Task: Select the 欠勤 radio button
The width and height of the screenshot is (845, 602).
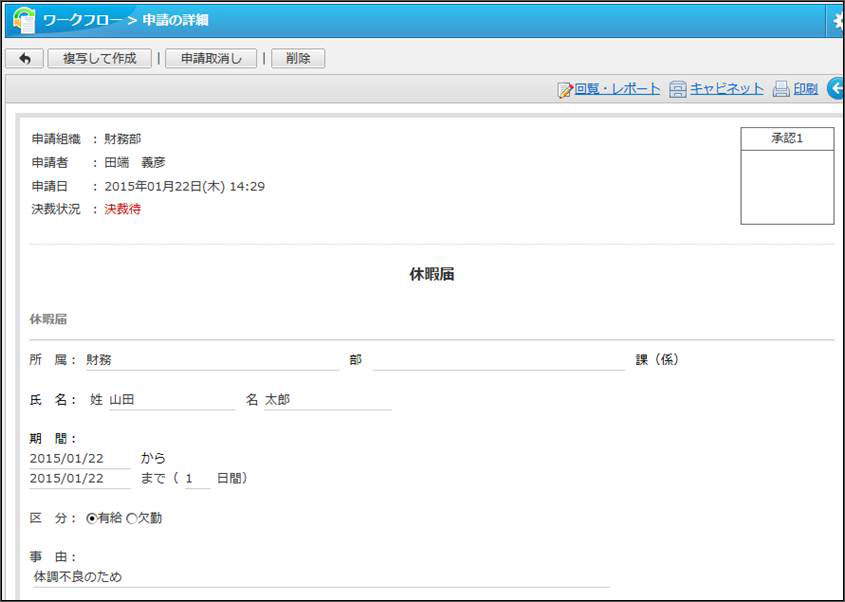Action: (131, 519)
